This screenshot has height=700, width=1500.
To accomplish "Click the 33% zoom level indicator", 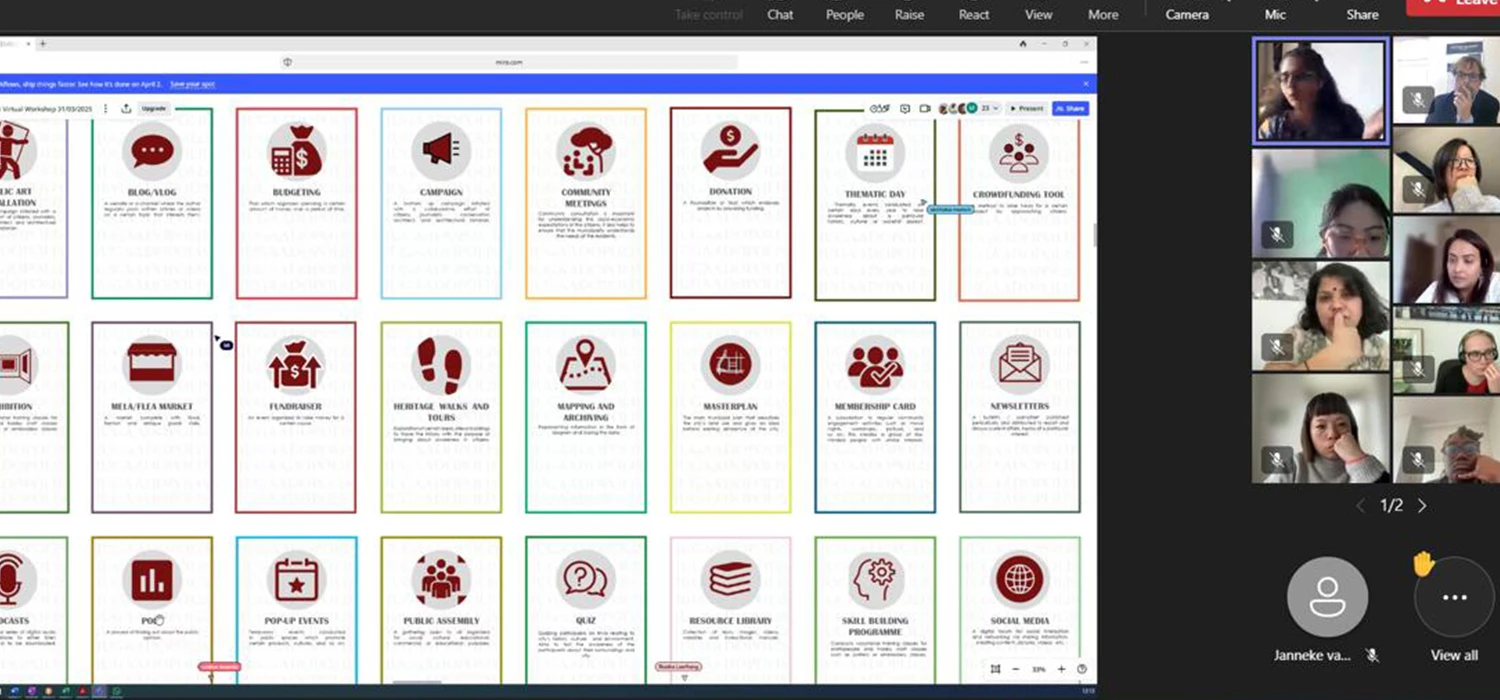I will [x=1040, y=669].
